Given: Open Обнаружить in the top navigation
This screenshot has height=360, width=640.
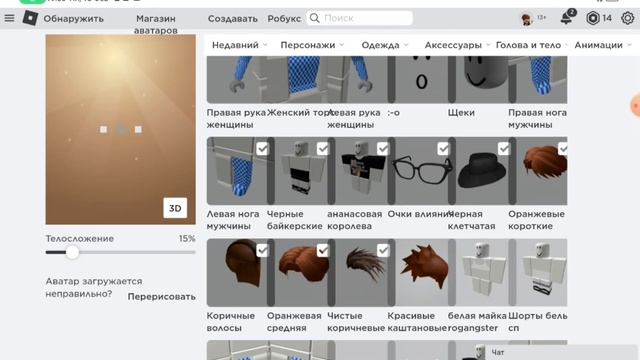Looking at the screenshot, I should [x=73, y=19].
